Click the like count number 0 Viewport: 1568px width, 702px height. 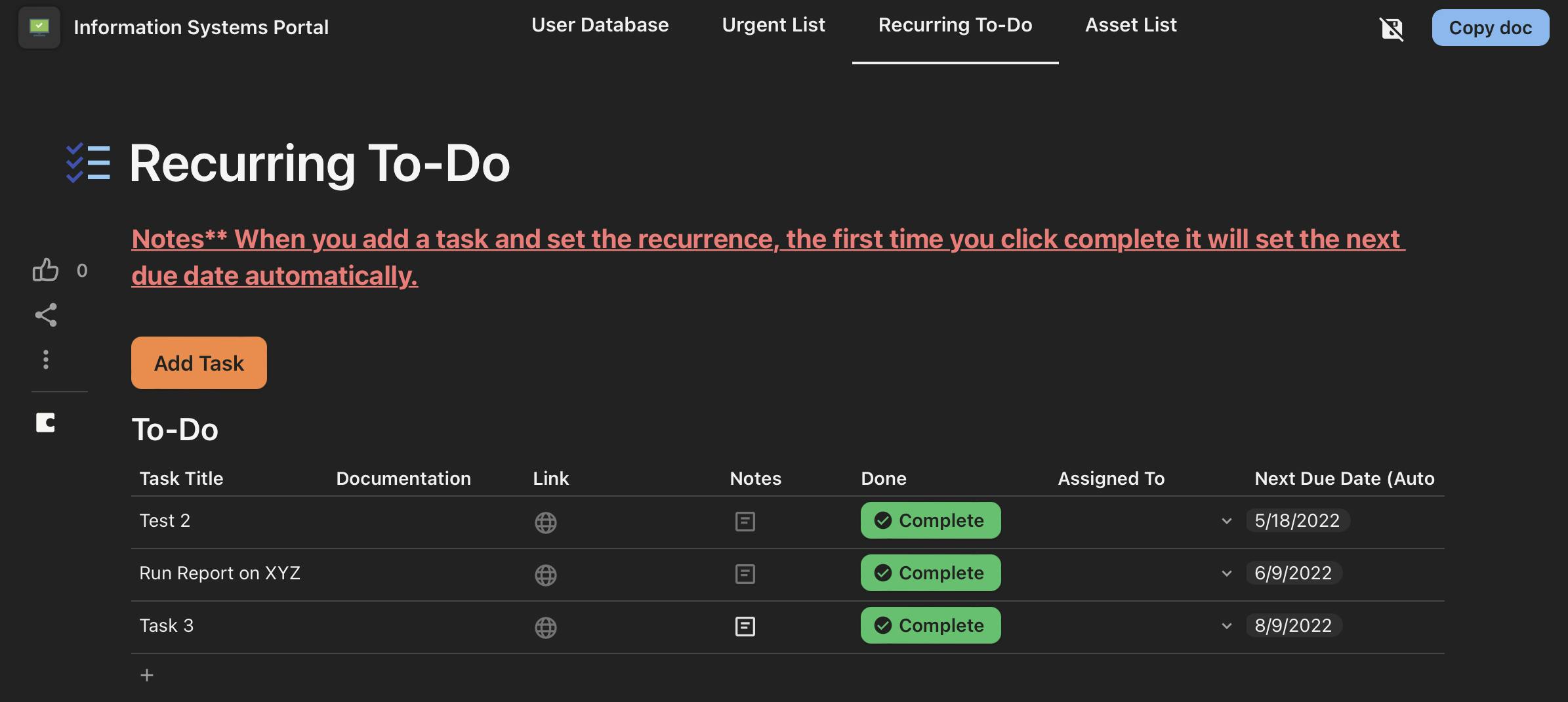82,270
